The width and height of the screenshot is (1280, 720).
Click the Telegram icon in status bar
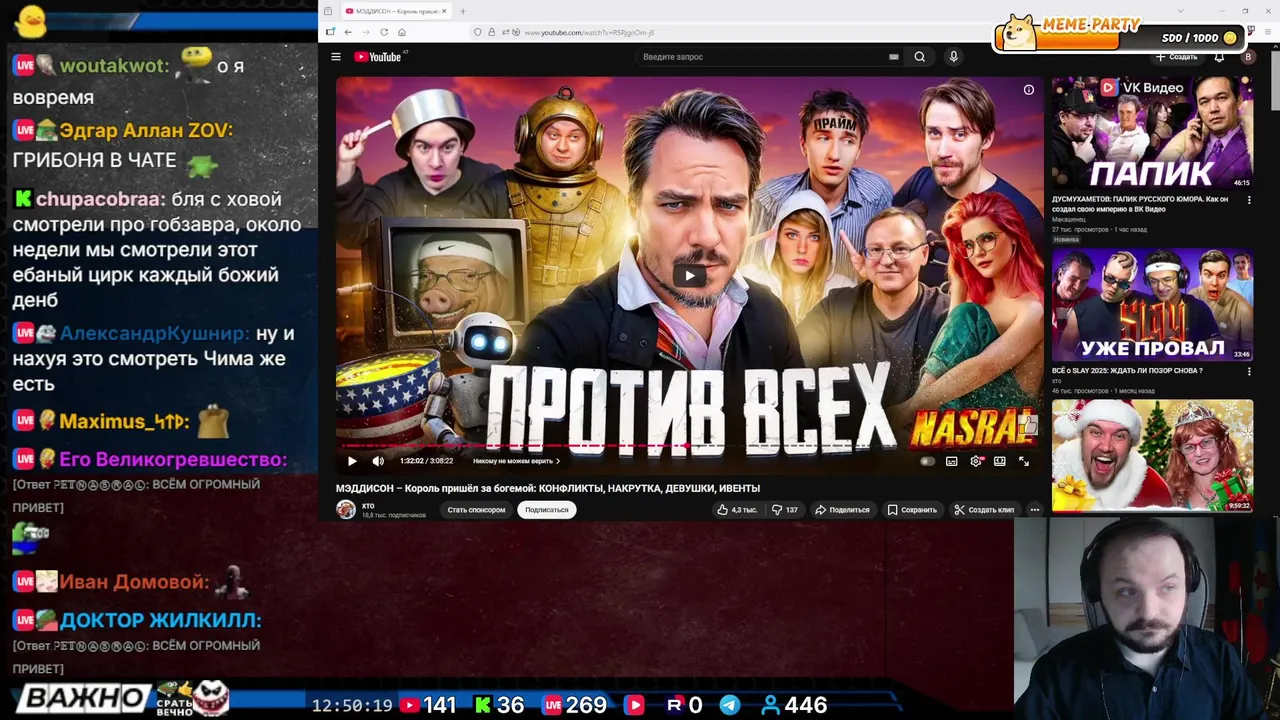pyautogui.click(x=730, y=705)
